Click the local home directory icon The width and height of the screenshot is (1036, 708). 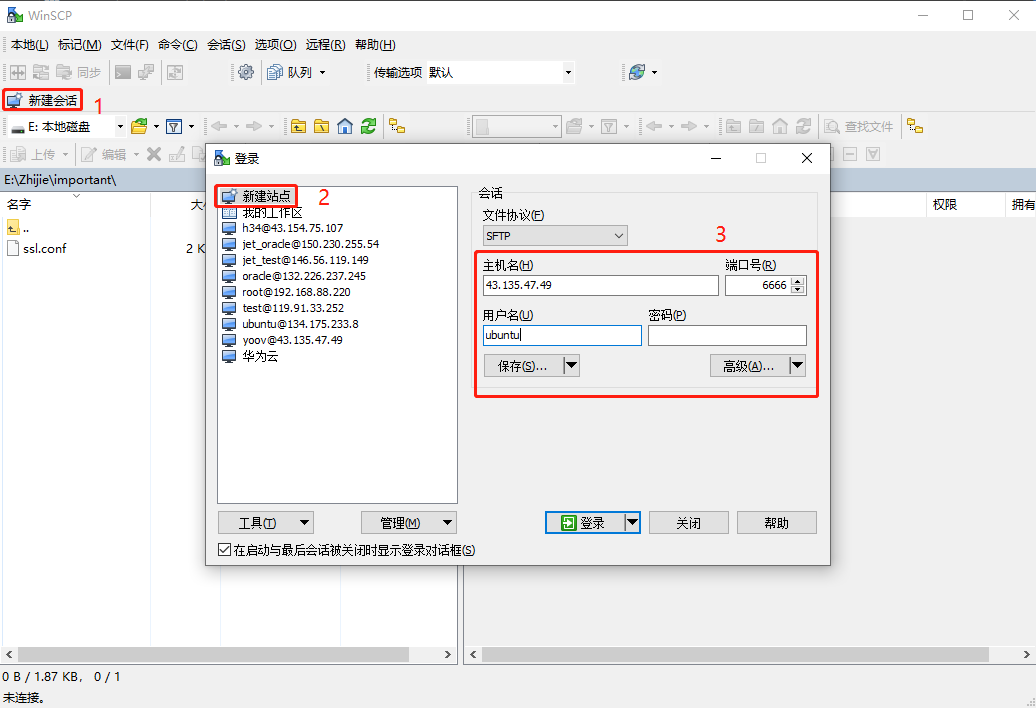[x=345, y=126]
